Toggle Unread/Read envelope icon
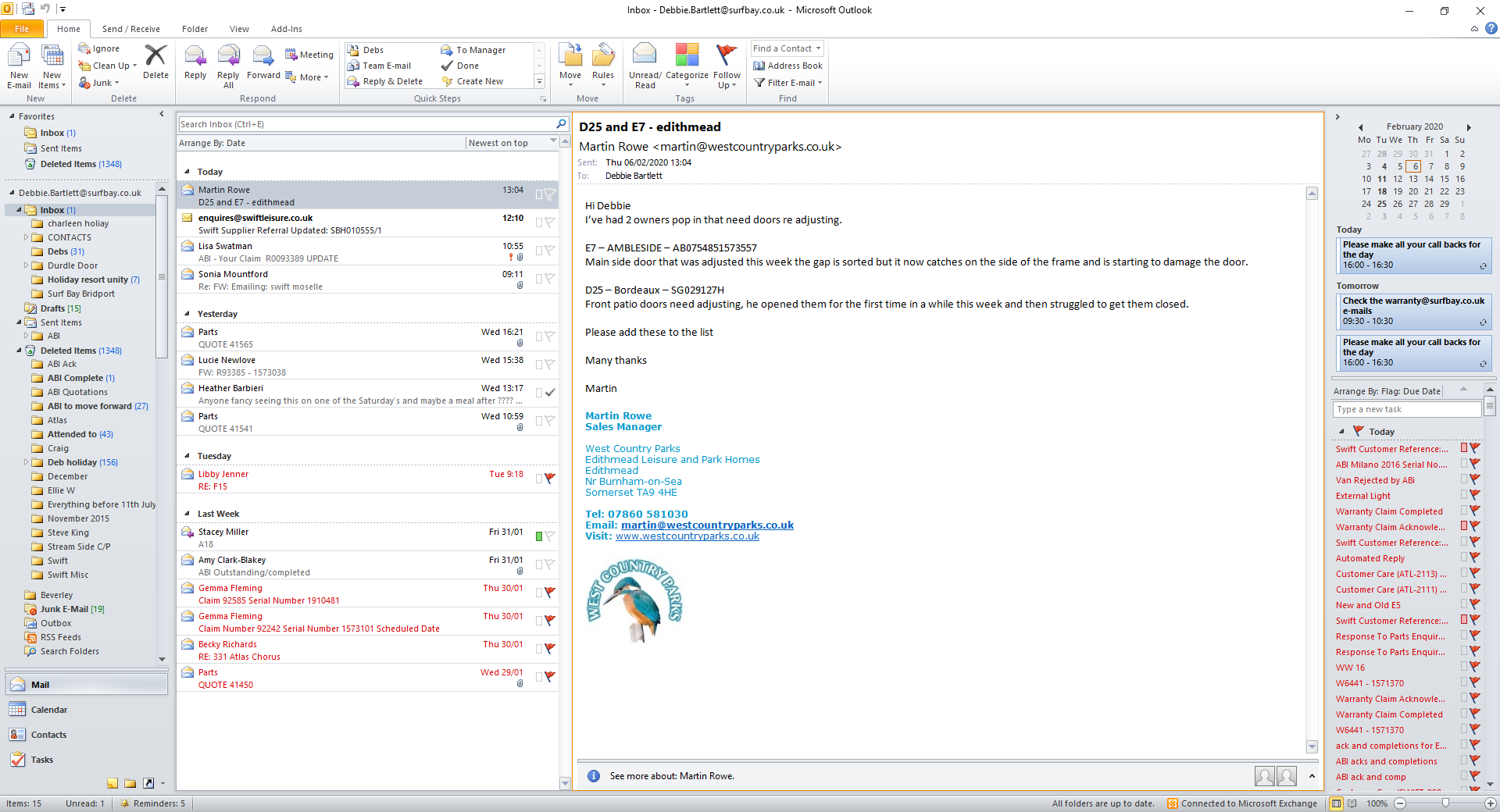The width and height of the screenshot is (1500, 812). pos(645,53)
